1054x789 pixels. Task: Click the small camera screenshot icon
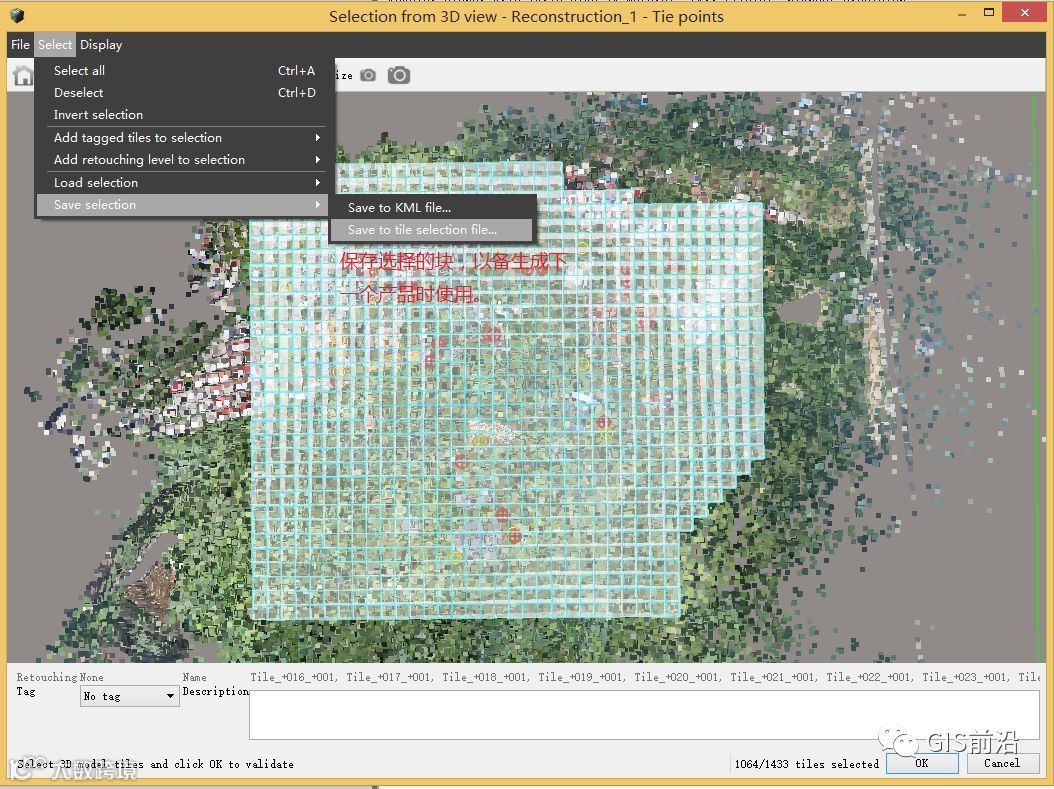(x=368, y=76)
